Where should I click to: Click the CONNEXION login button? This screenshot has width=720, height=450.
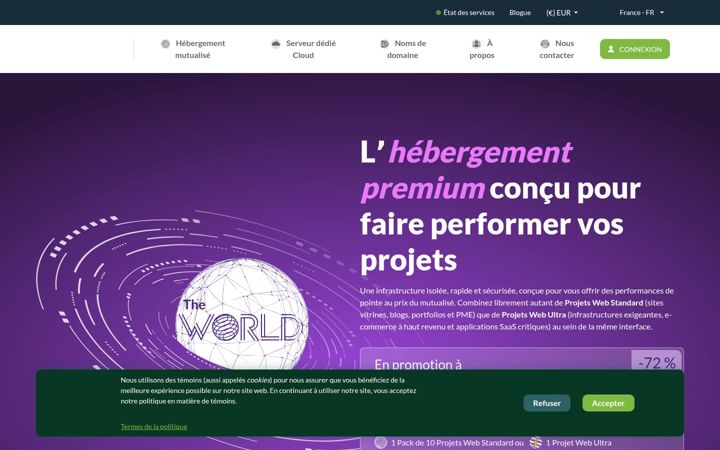(x=635, y=49)
